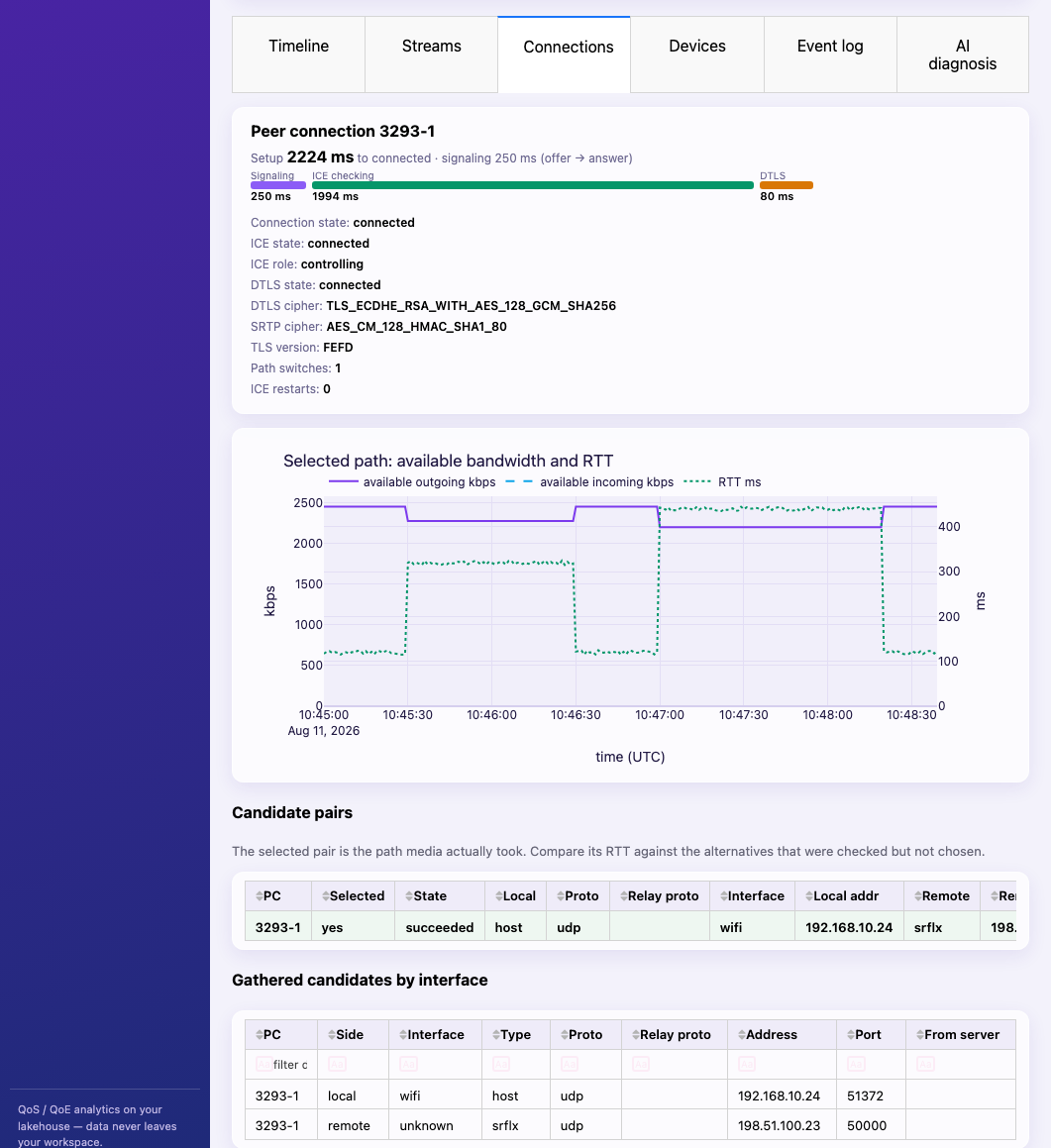Screen dimensions: 1051x1148
Task: Toggle case sensitivity Aa in Side filter
Action: (x=337, y=1064)
